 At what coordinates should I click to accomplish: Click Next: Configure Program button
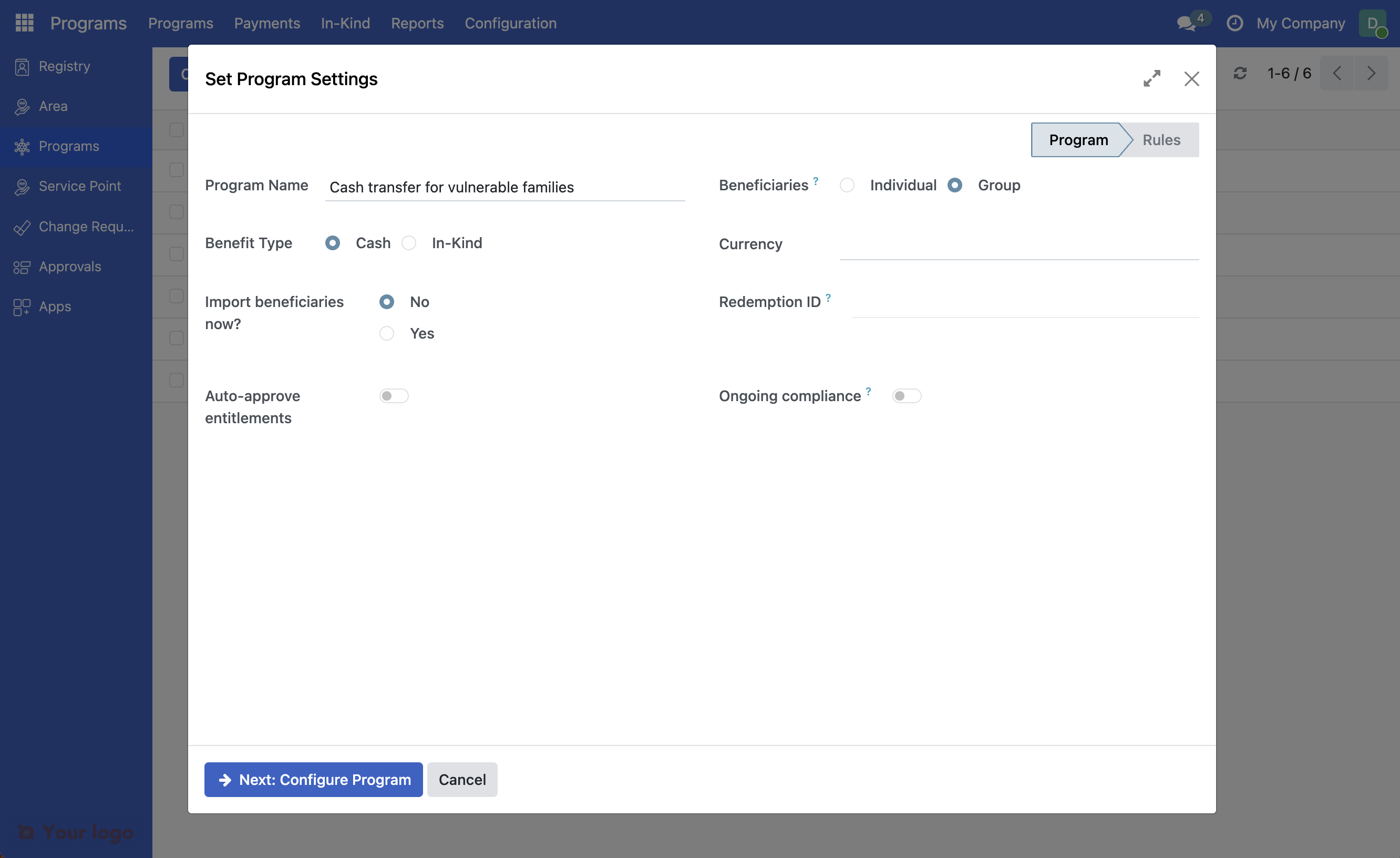click(x=313, y=780)
